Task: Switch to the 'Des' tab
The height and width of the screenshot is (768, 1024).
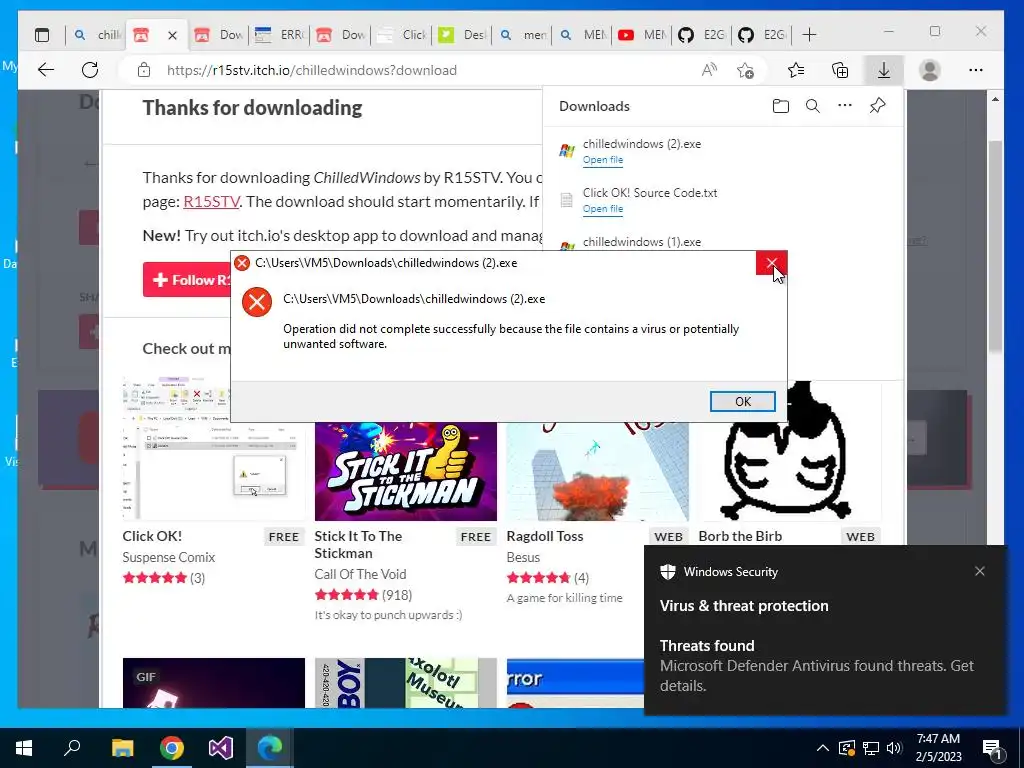Action: (x=462, y=35)
